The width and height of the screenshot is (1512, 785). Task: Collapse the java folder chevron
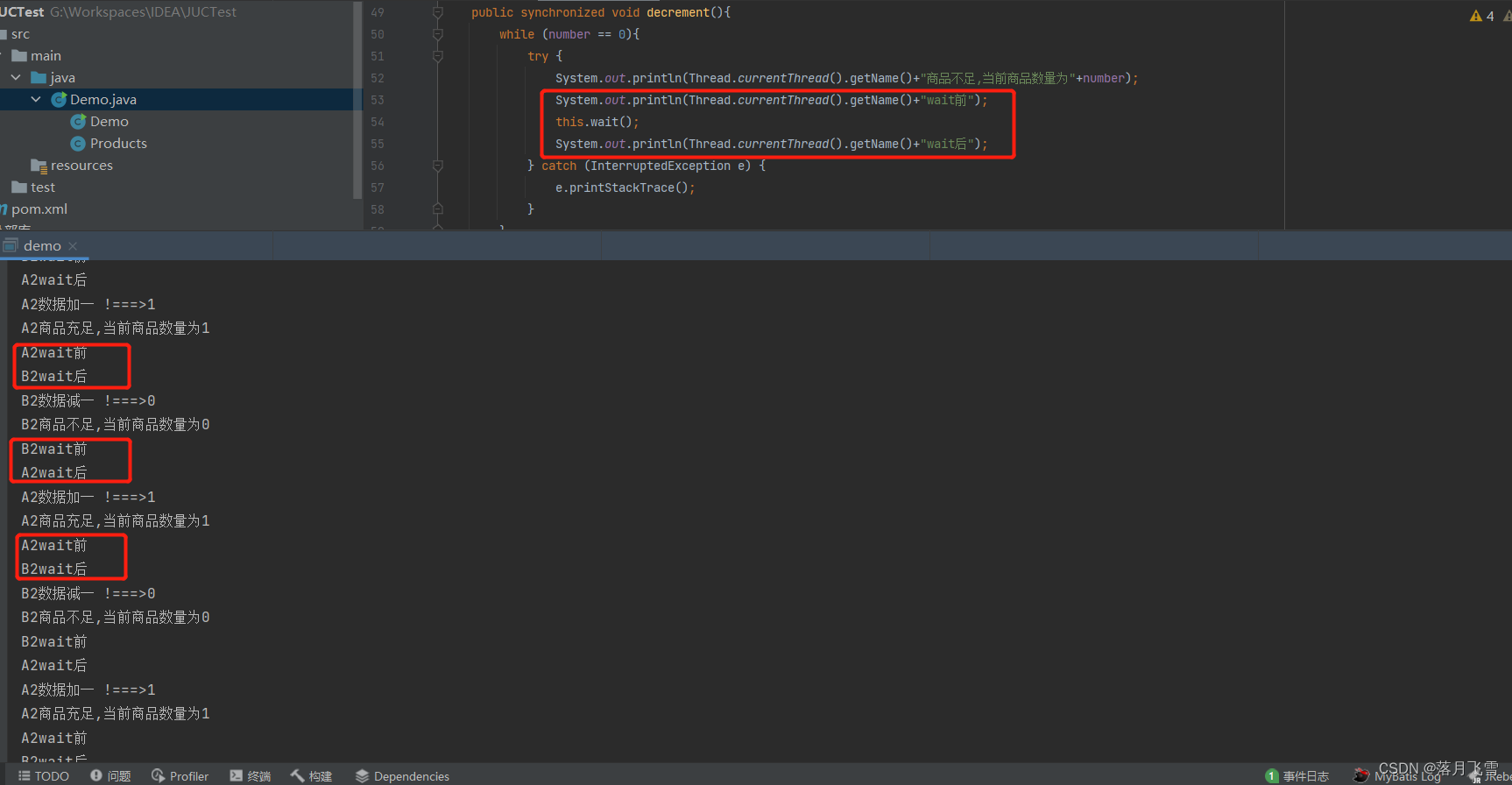point(16,78)
